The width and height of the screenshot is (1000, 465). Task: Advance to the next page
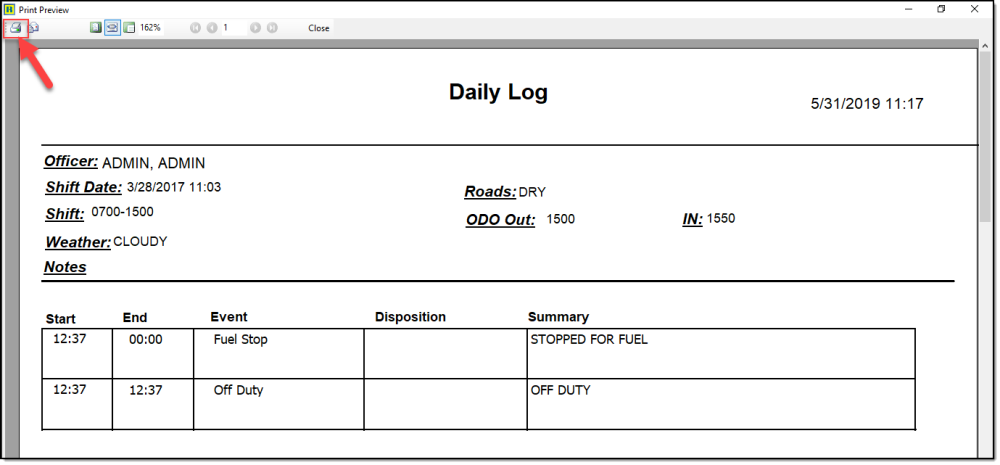click(x=256, y=28)
